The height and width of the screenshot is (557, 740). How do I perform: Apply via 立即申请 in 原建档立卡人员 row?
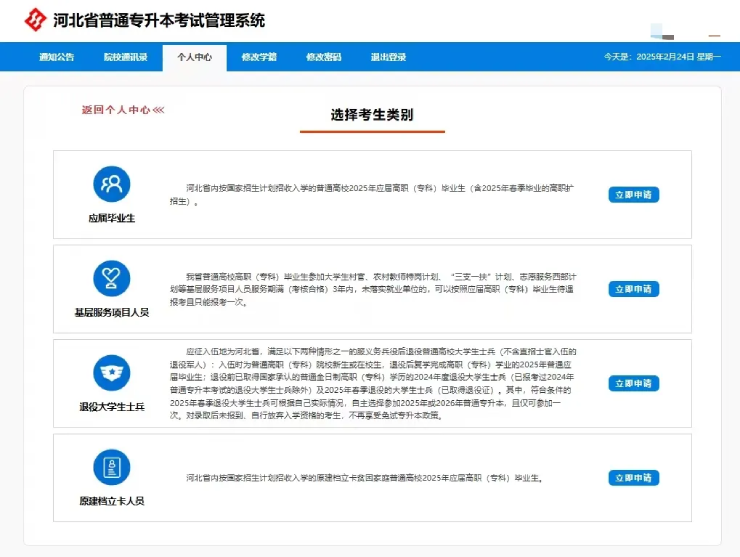click(x=633, y=478)
